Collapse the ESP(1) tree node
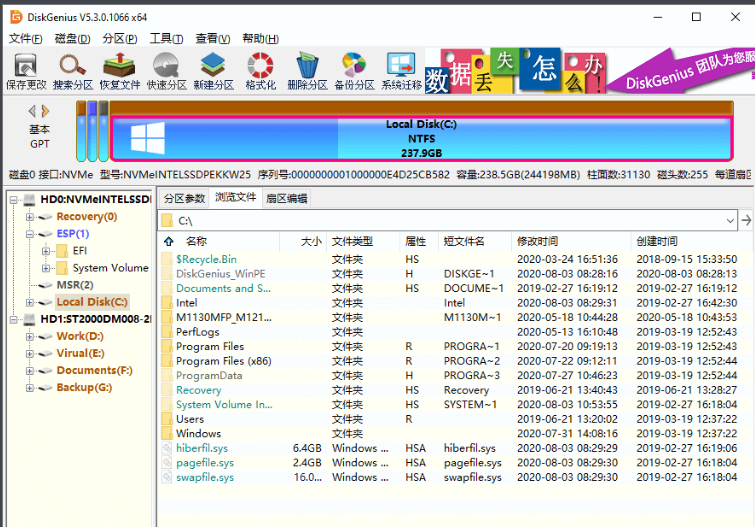 pos(31,234)
